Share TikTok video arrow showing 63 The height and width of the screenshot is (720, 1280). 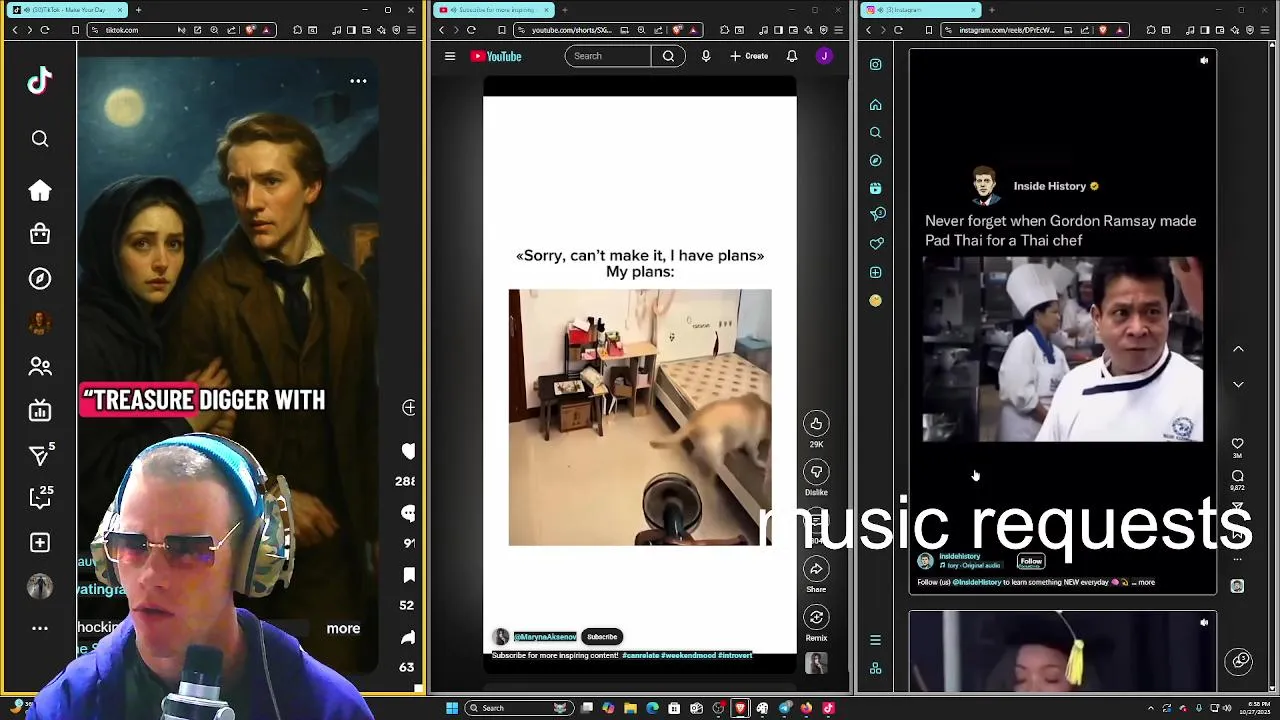click(408, 638)
